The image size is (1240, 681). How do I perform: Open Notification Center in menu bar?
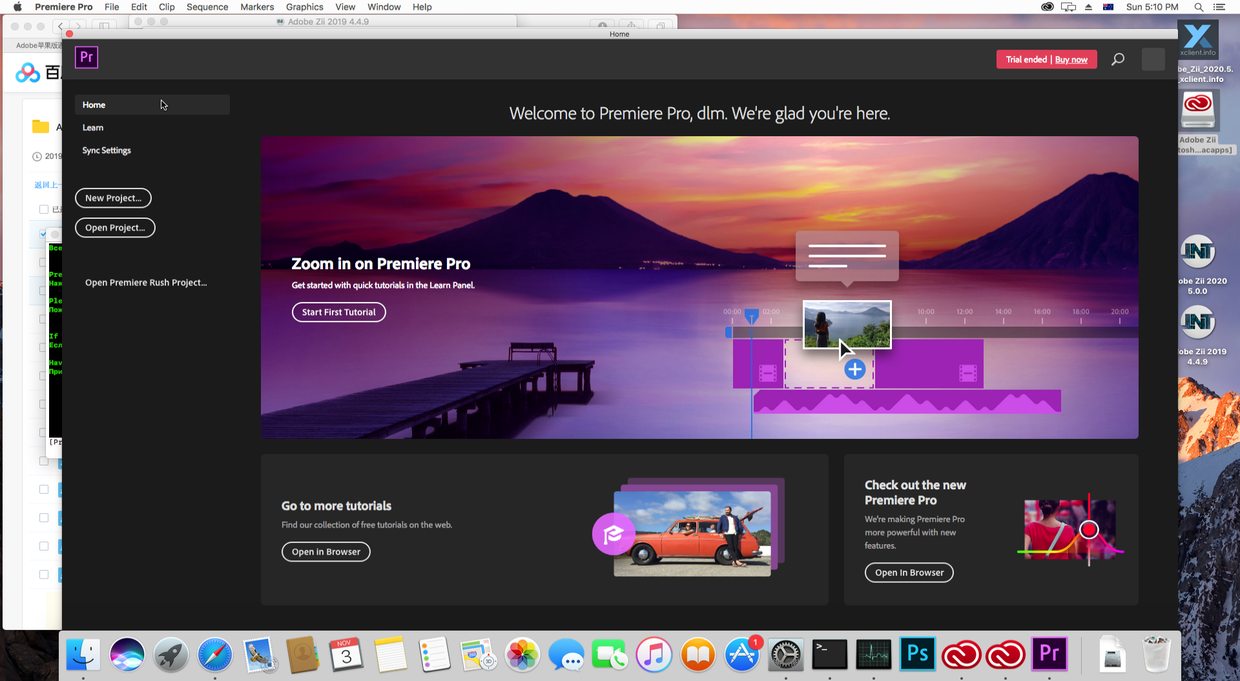[x=1220, y=7]
